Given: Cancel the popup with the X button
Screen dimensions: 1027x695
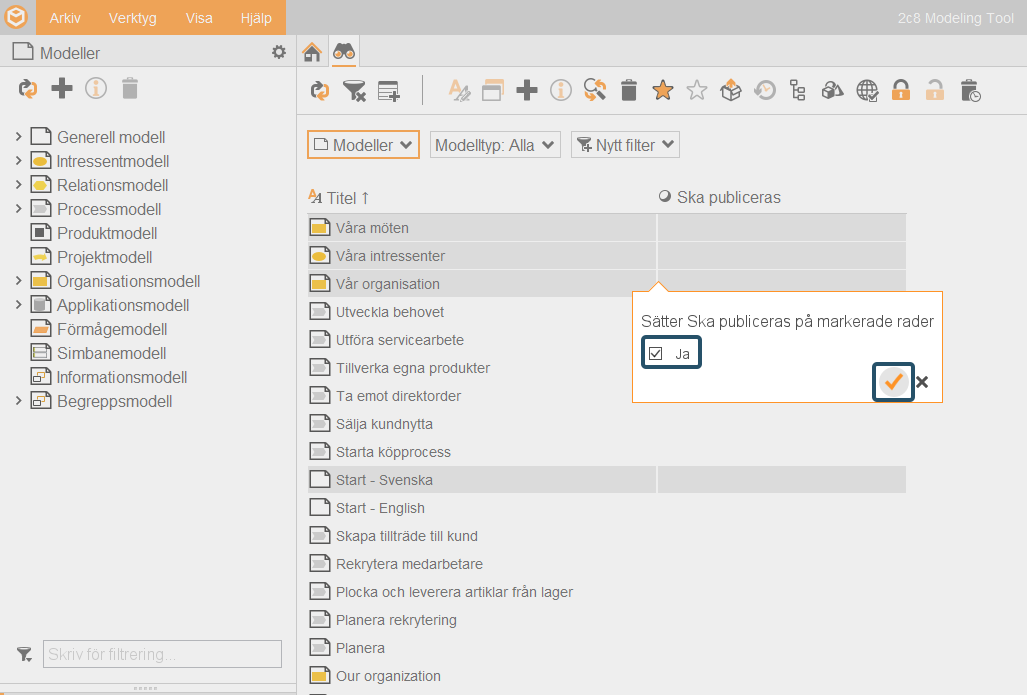Looking at the screenshot, I should point(922,382).
